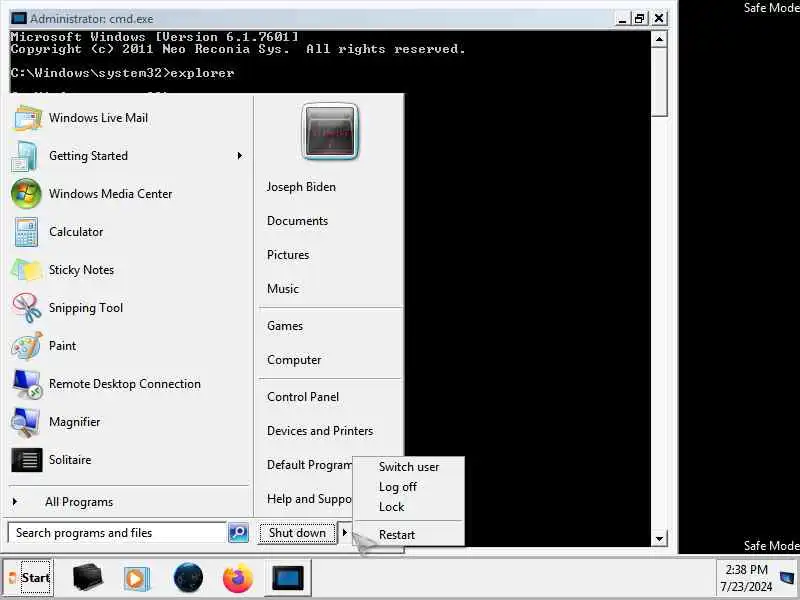Click the search magnifier icon
This screenshot has width=800, height=600.
click(238, 533)
